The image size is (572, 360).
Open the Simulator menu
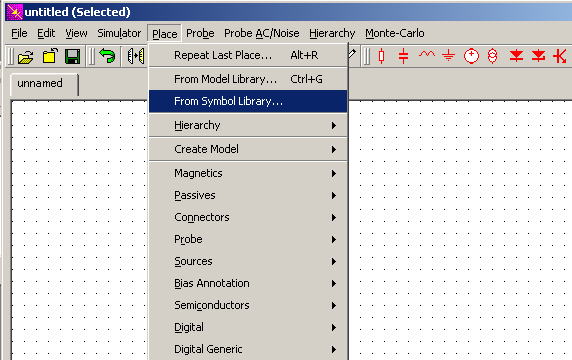(x=119, y=33)
